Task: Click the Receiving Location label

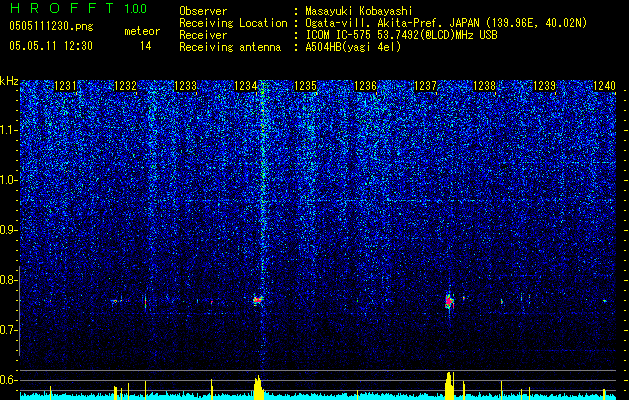Action: pyautogui.click(x=233, y=23)
